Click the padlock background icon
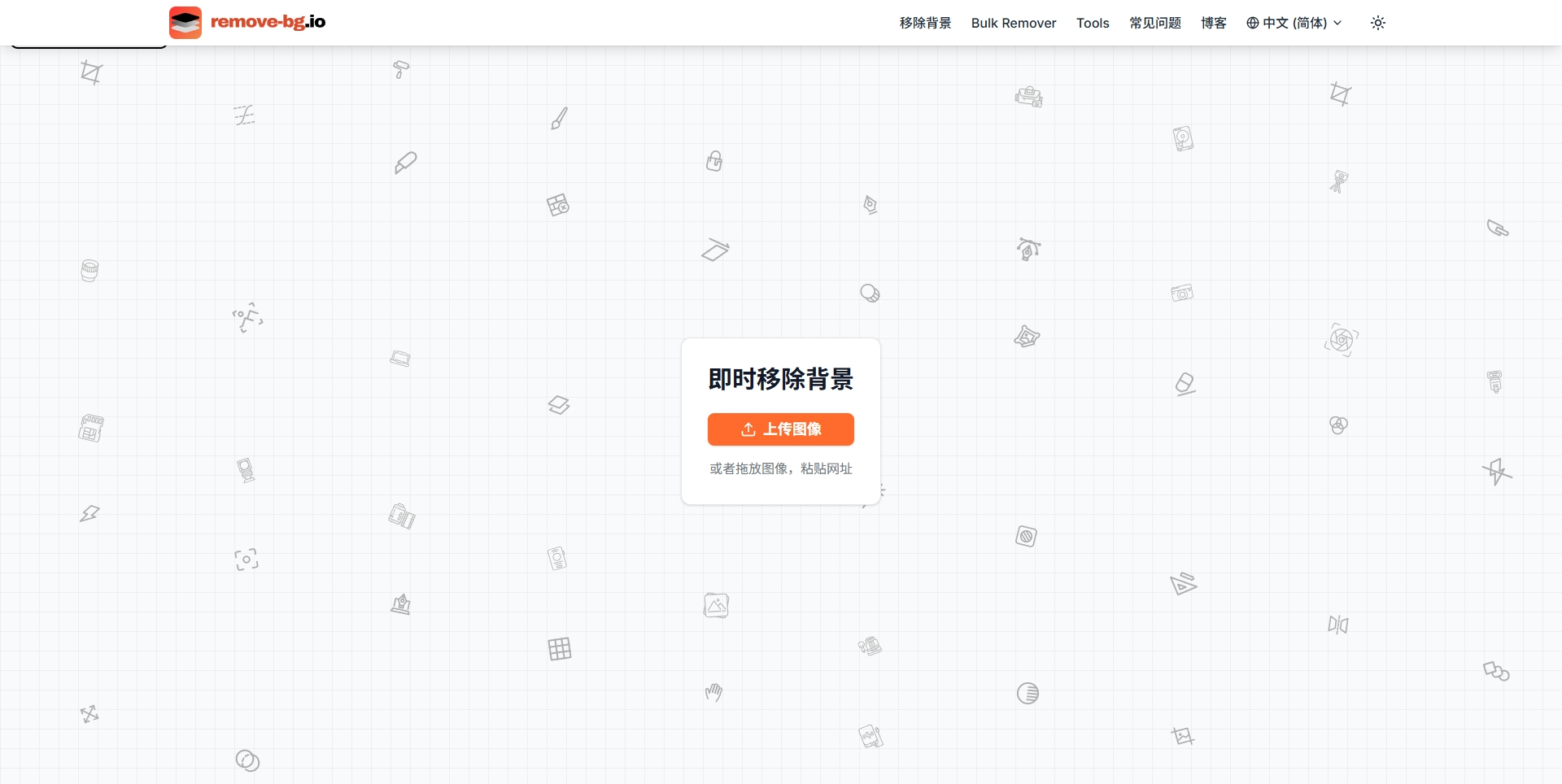The image size is (1562, 784). [x=714, y=161]
